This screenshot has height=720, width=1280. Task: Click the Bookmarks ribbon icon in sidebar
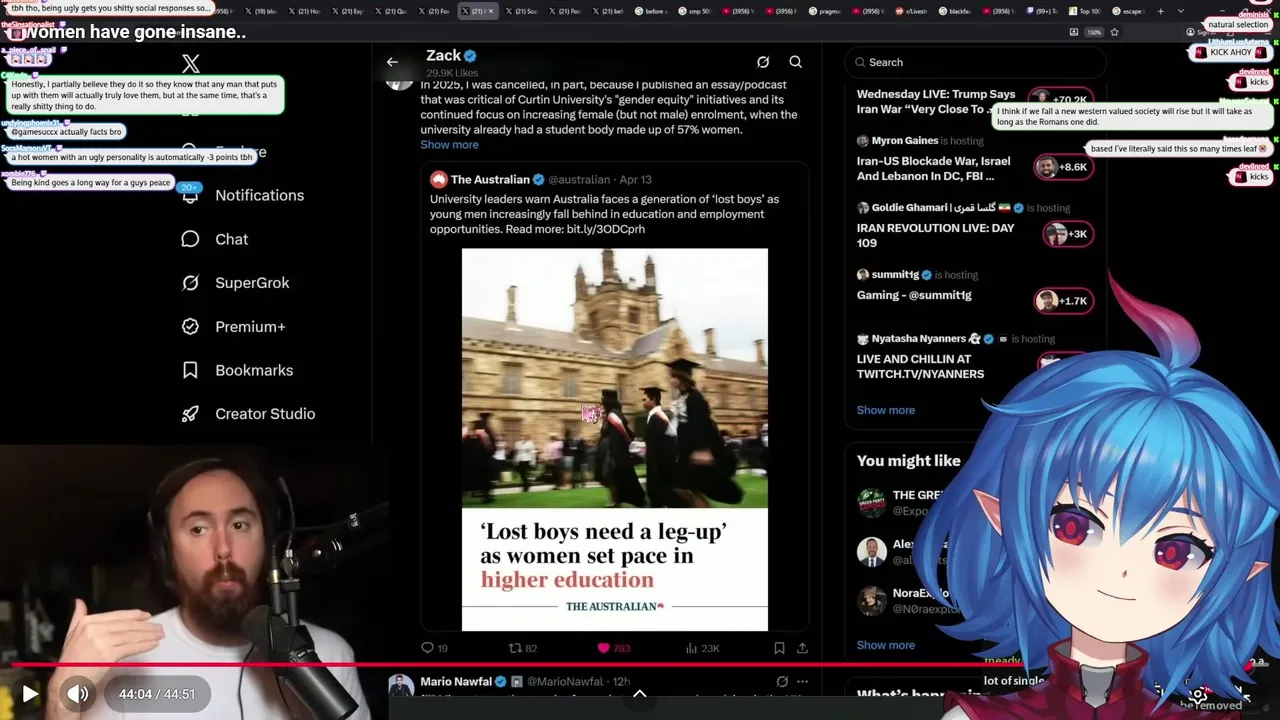click(x=190, y=370)
